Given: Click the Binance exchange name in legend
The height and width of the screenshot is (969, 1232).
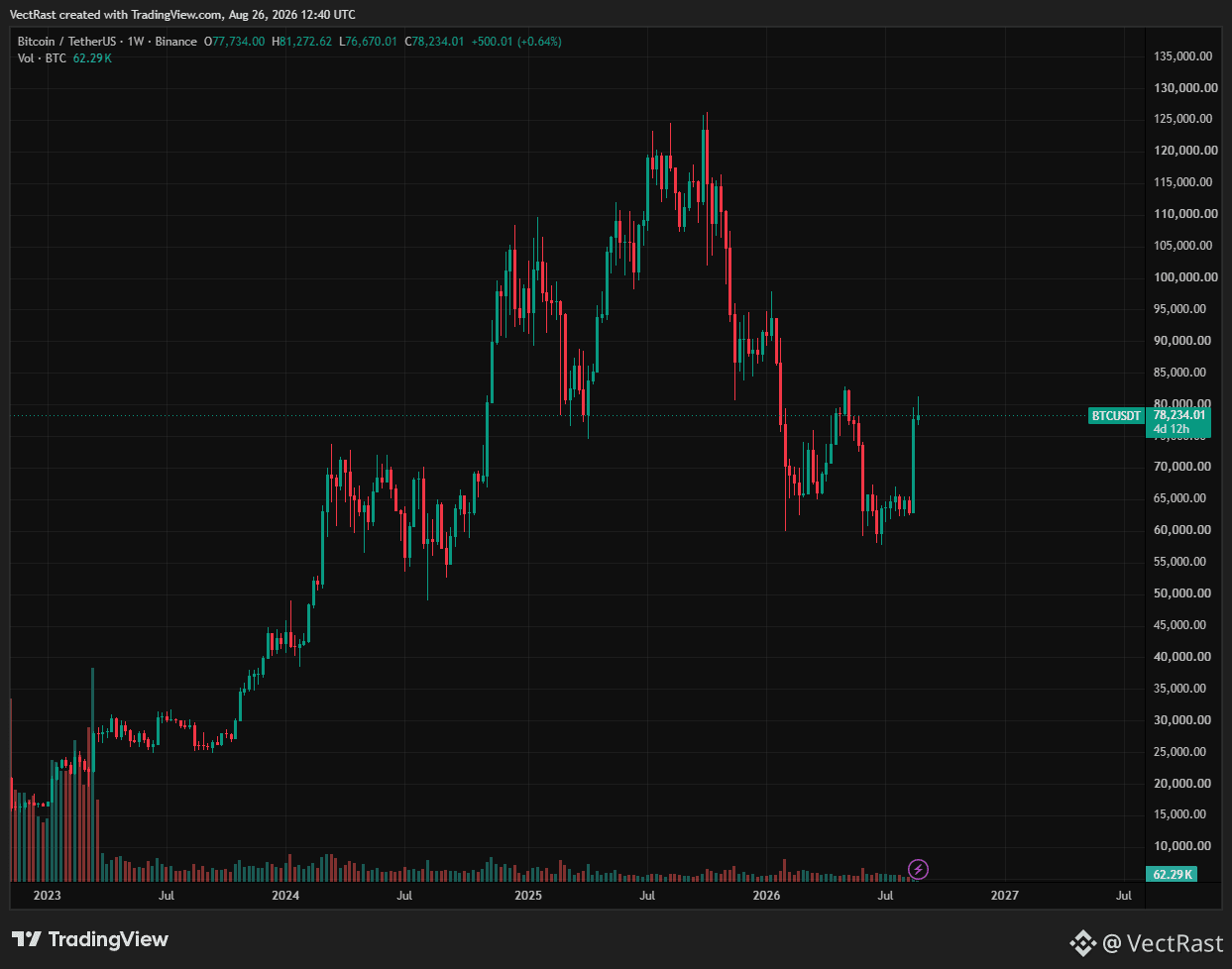Looking at the screenshot, I should [x=175, y=42].
